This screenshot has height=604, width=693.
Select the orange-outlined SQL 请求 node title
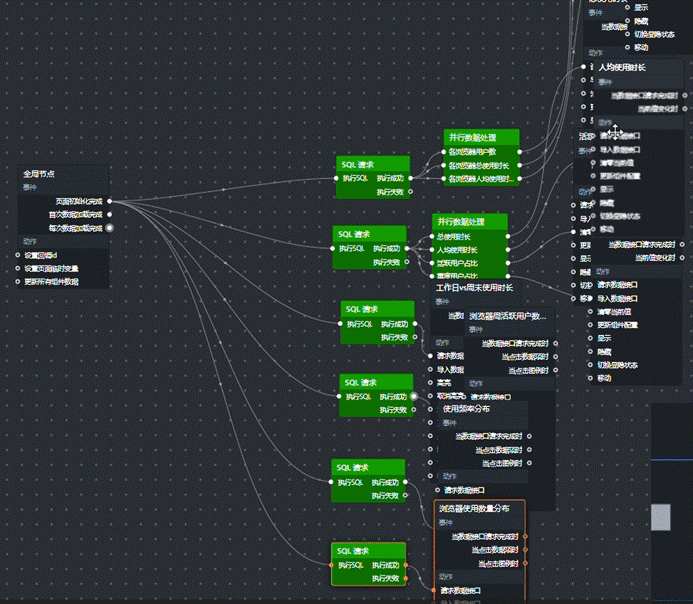coord(353,551)
